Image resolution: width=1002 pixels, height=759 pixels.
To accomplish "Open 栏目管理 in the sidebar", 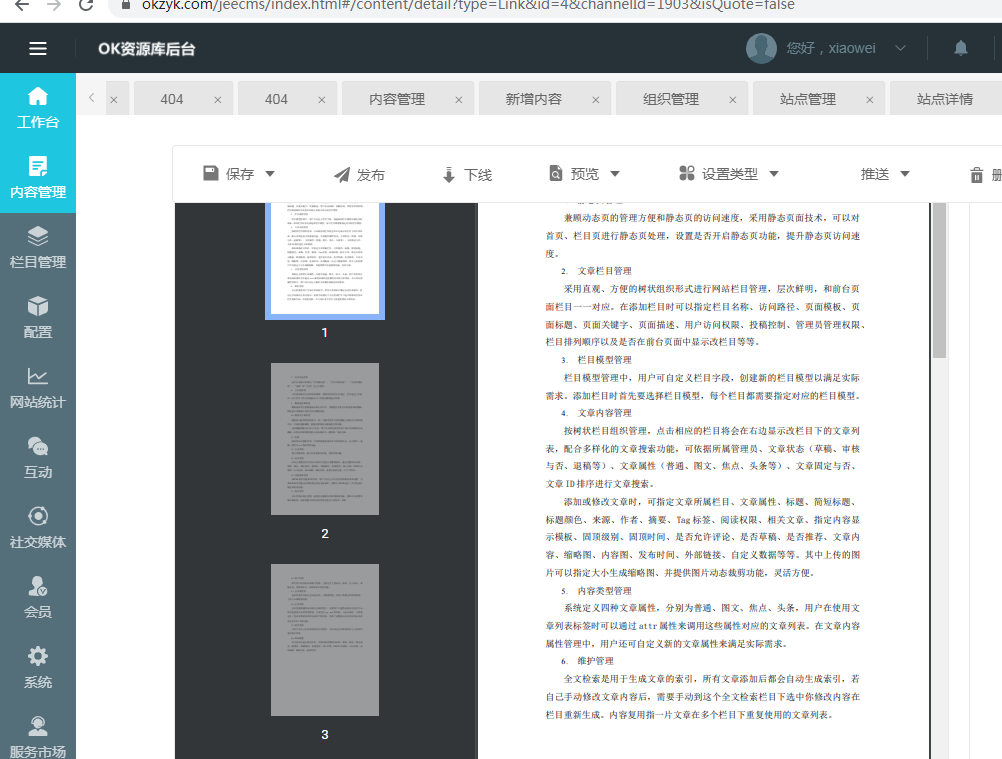I will (38, 248).
